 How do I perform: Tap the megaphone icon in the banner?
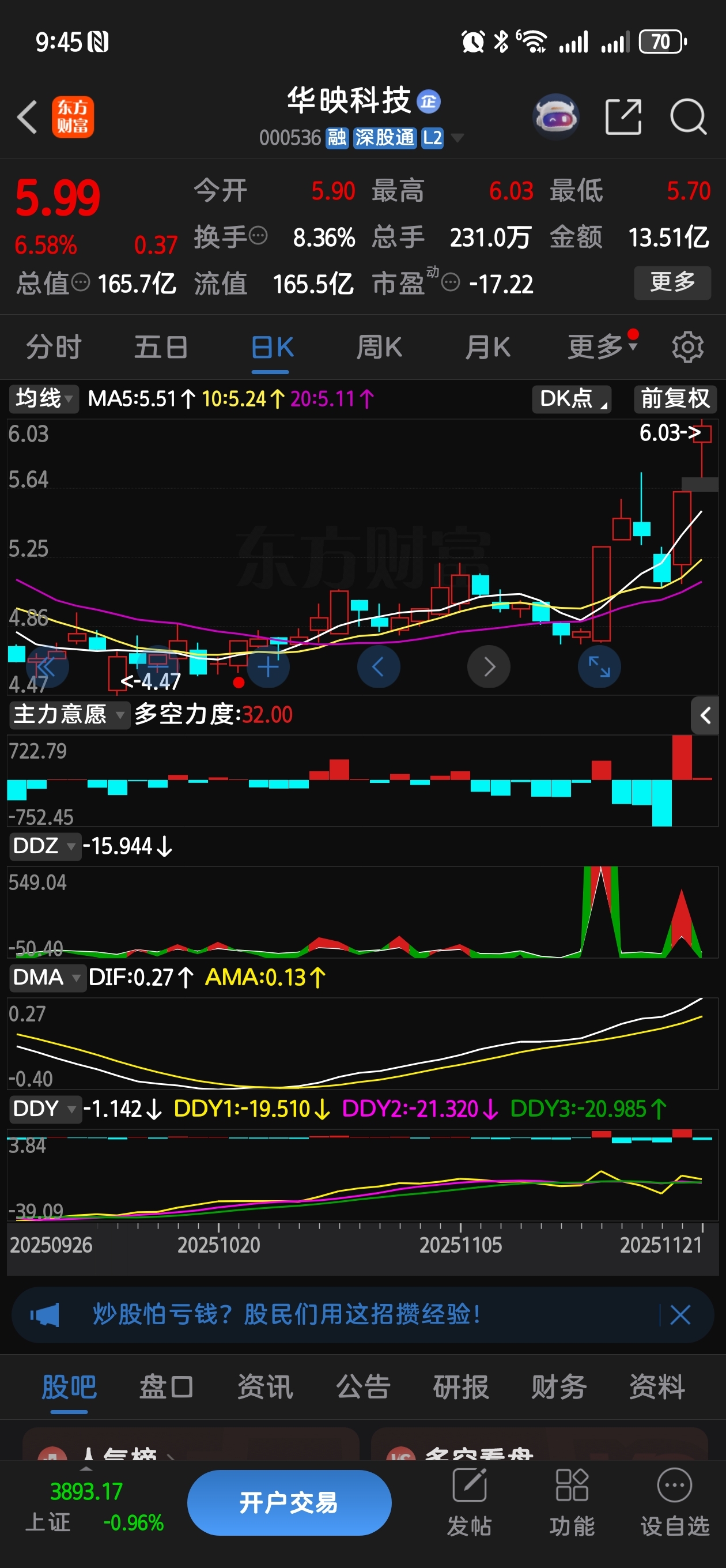45,1316
